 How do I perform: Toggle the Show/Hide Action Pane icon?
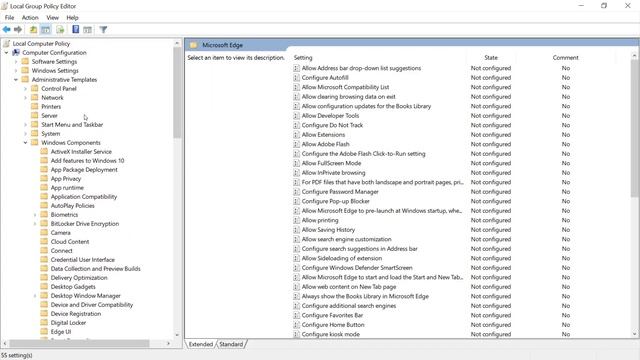tap(87, 29)
